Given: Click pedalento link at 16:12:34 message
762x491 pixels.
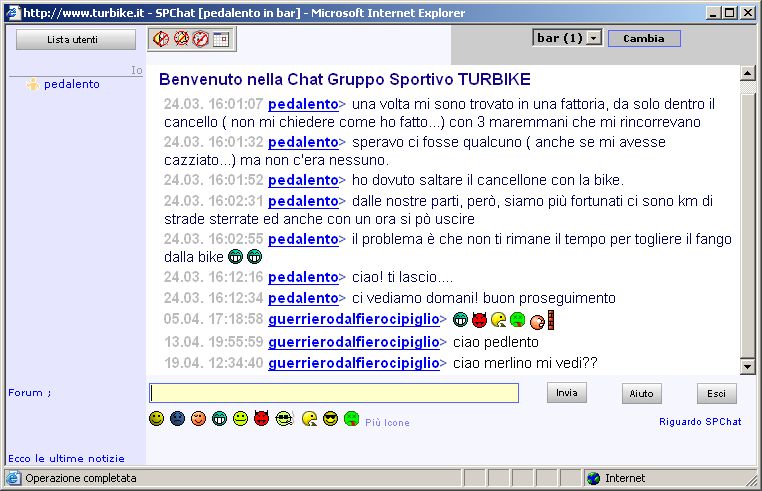Looking at the screenshot, I should point(303,298).
